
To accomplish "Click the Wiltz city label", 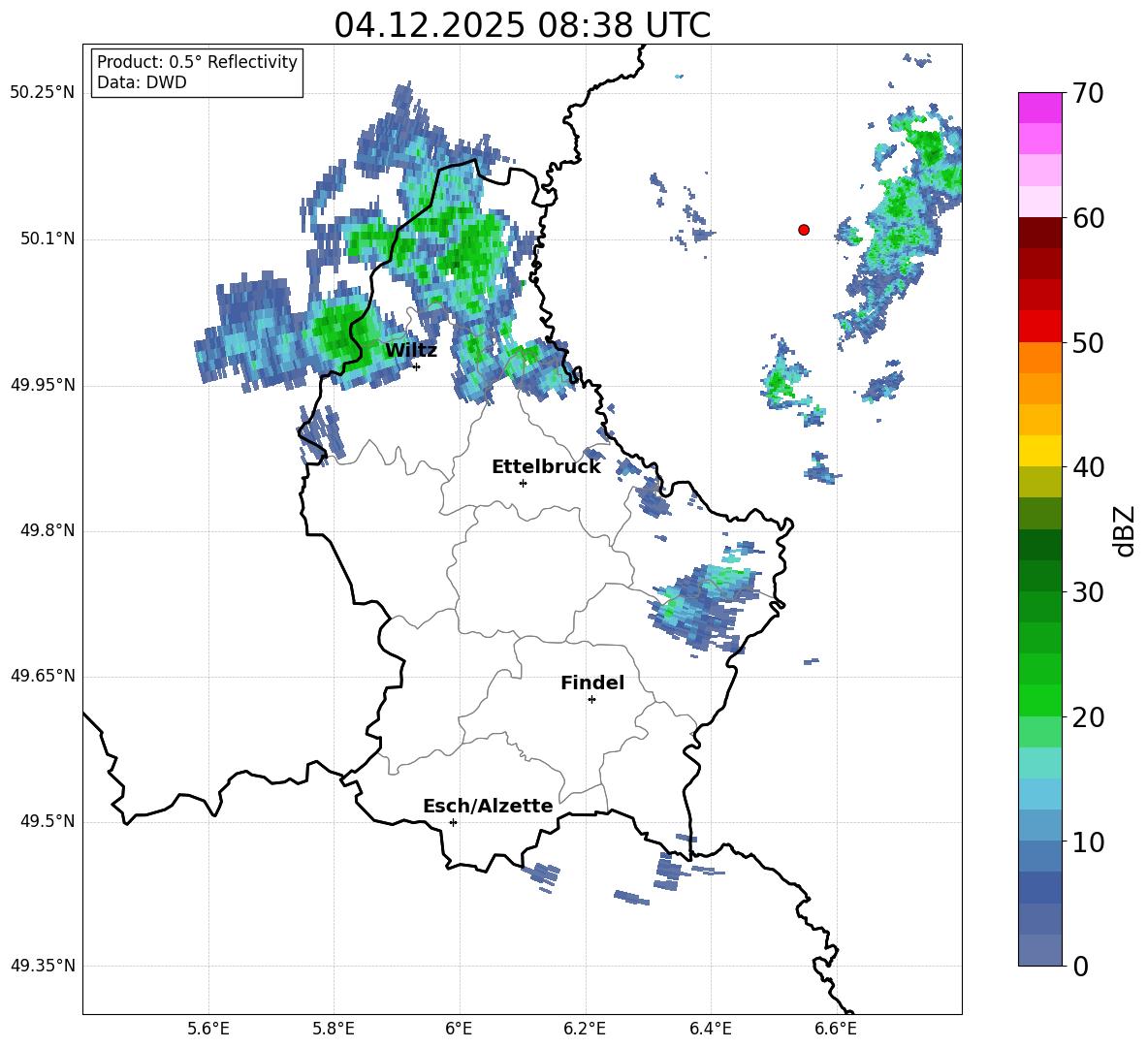I will (x=411, y=351).
